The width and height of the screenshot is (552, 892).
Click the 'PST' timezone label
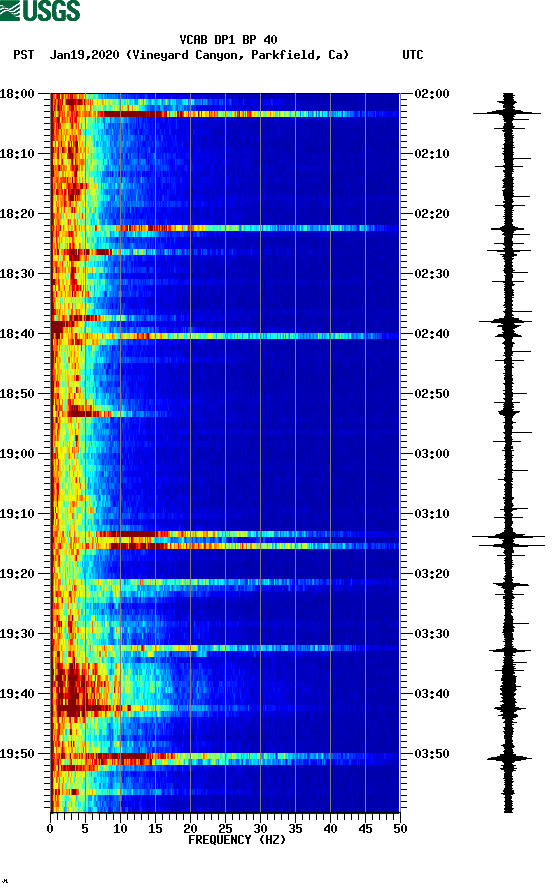pyautogui.click(x=24, y=55)
